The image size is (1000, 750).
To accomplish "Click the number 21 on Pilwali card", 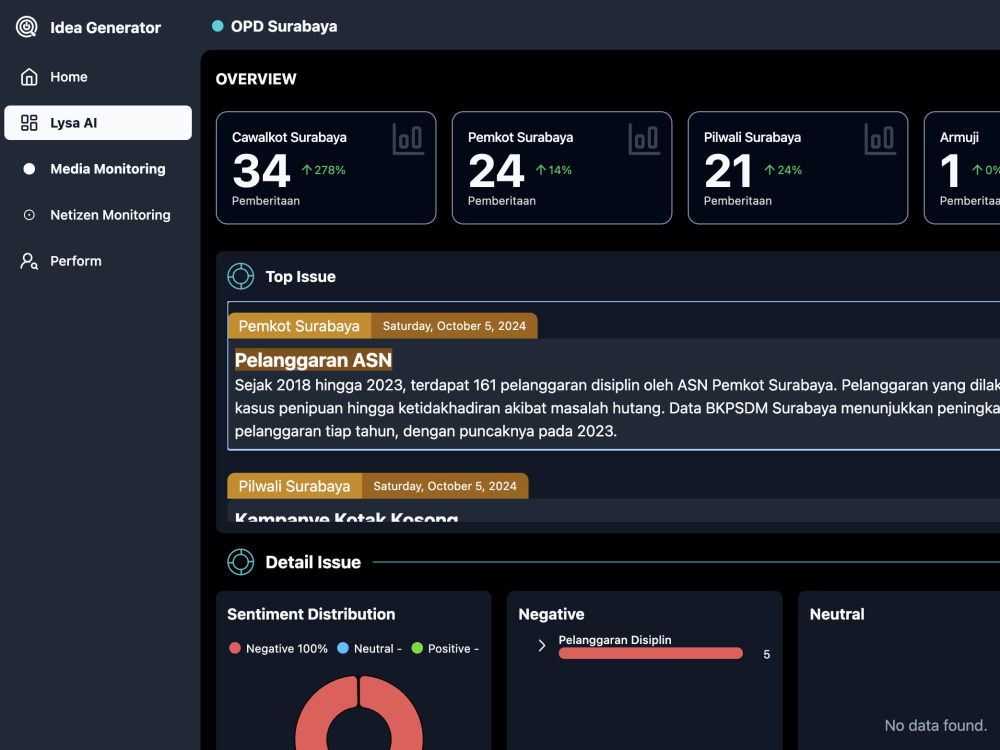I will [x=728, y=171].
